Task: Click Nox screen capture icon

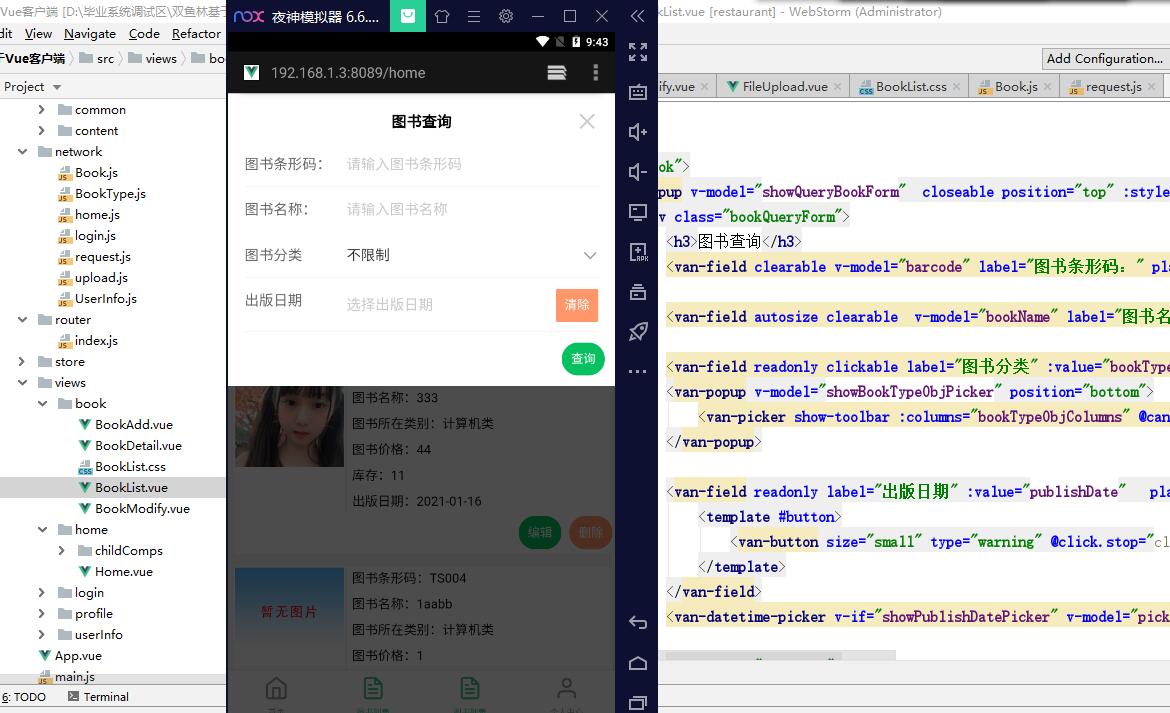Action: tap(637, 213)
